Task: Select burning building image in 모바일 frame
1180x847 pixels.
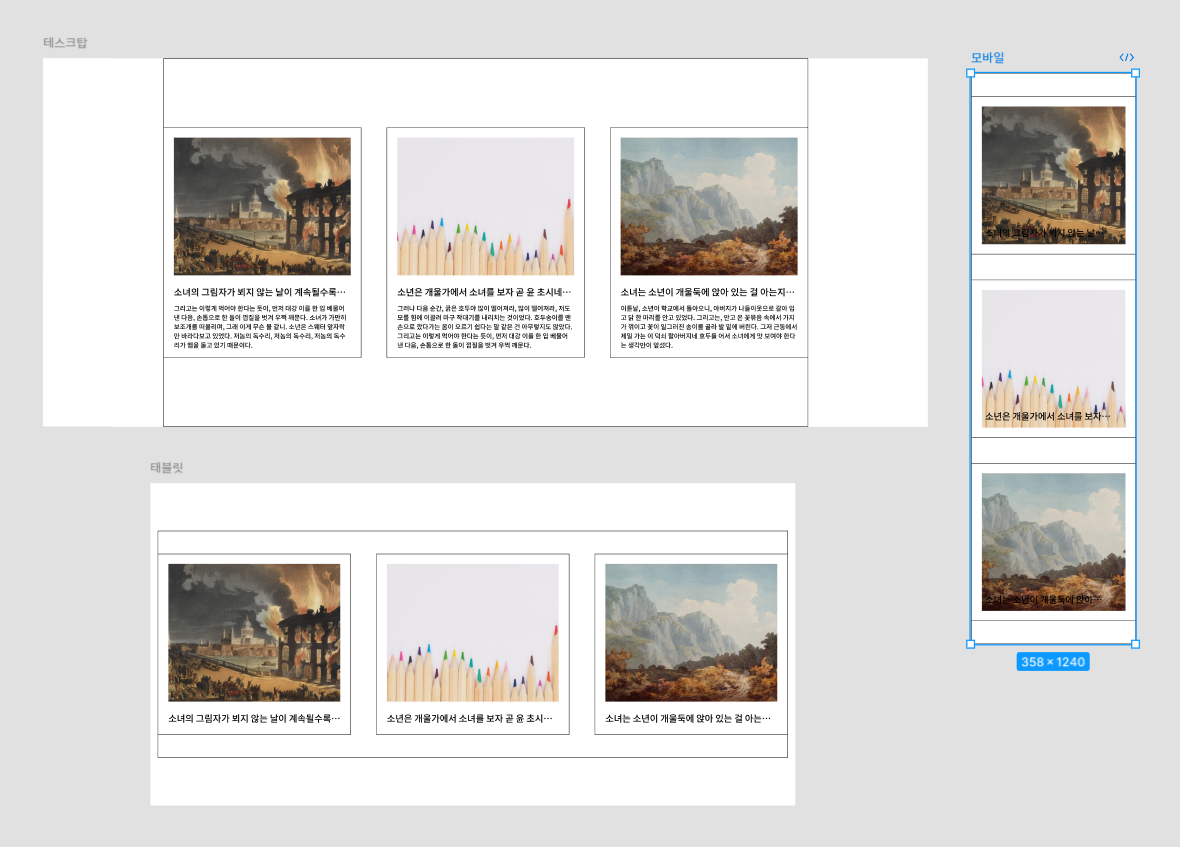Action: coord(1054,175)
